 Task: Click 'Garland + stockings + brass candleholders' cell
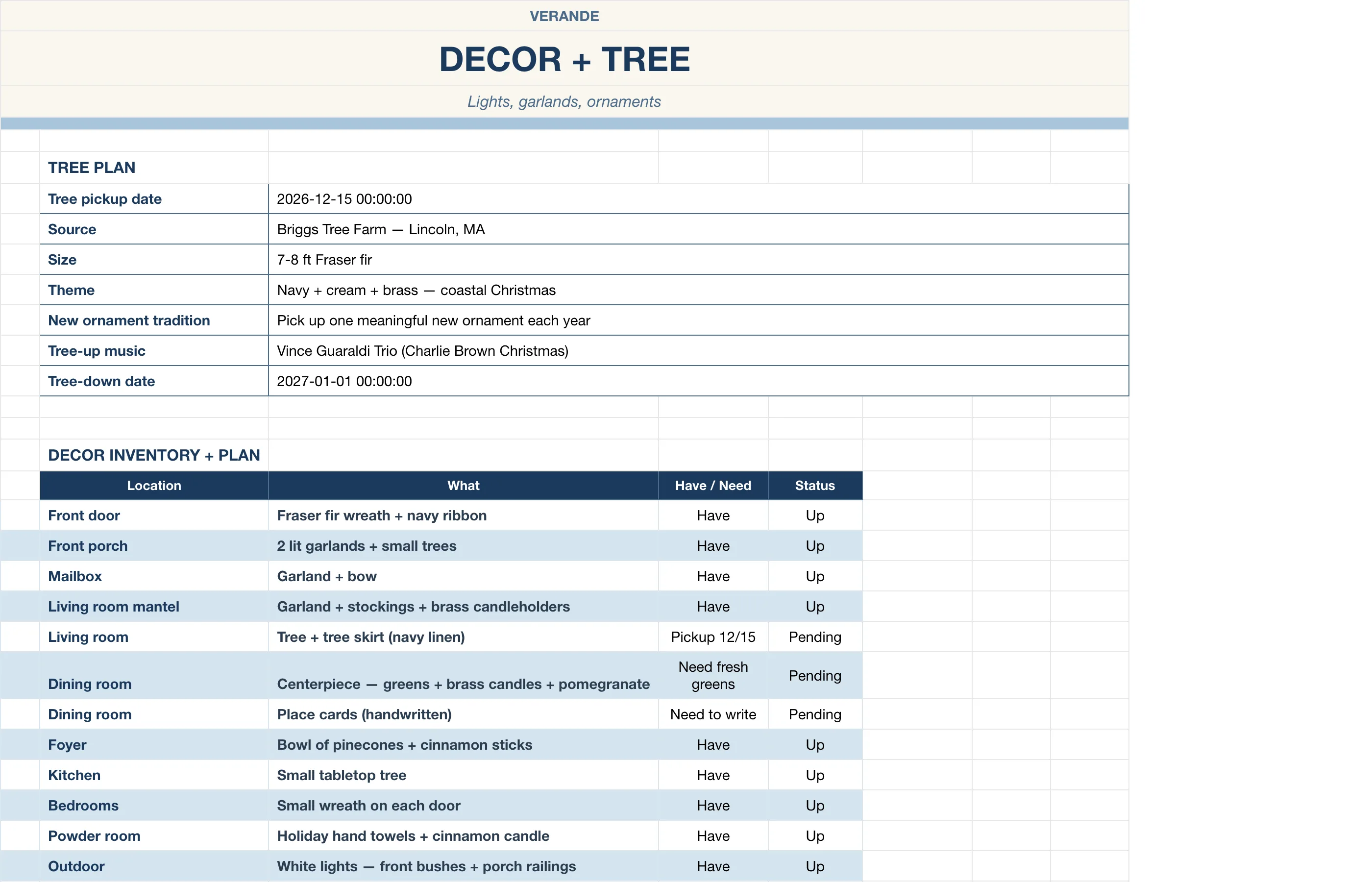click(463, 607)
